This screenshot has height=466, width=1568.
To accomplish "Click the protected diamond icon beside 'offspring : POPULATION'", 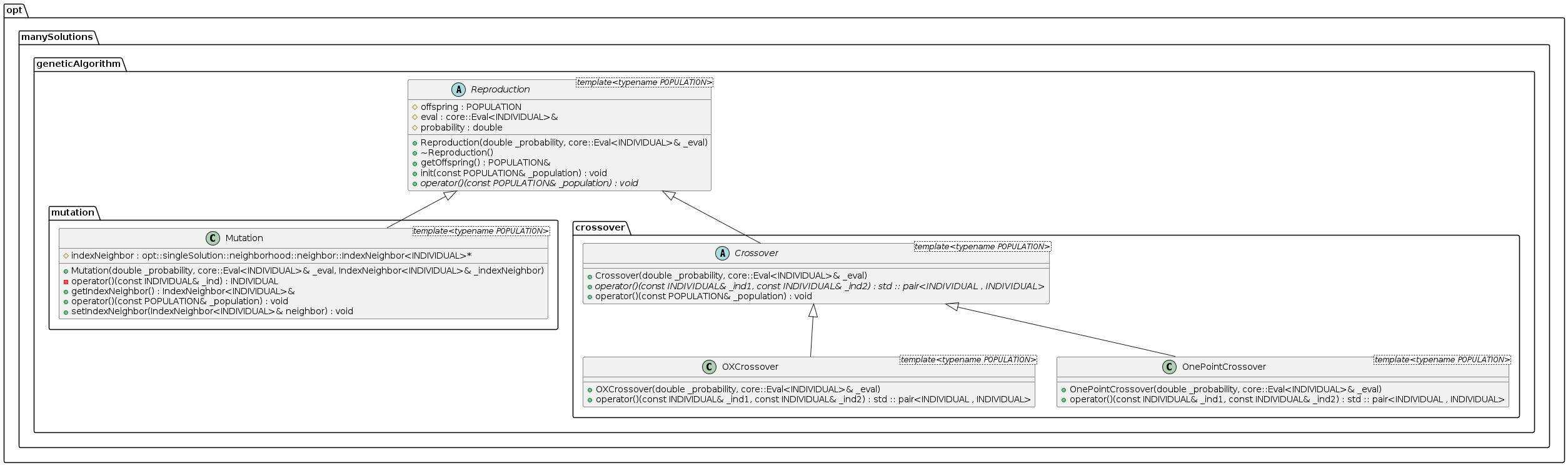I will [x=415, y=107].
